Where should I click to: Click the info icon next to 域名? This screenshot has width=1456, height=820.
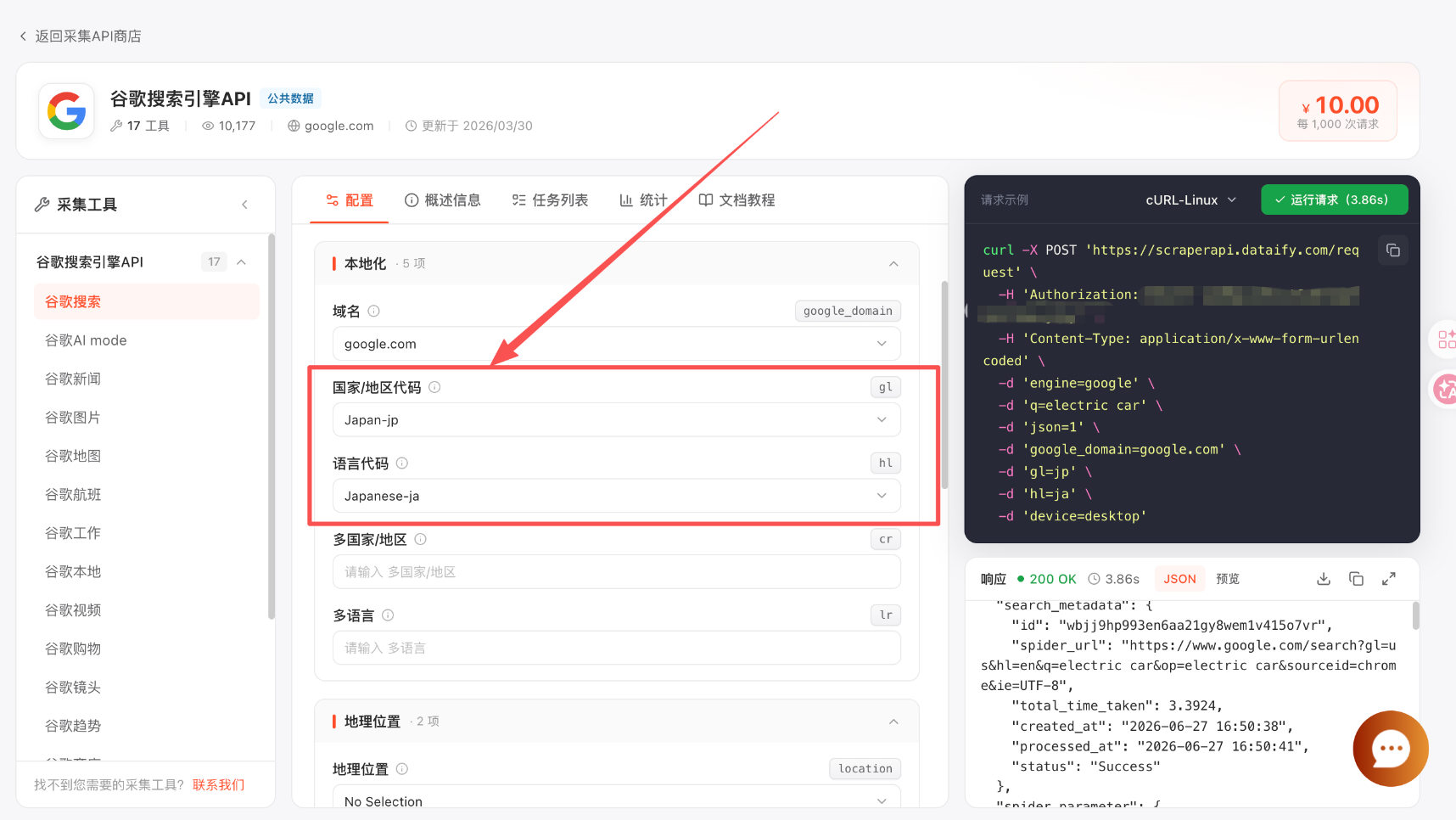pyautogui.click(x=373, y=312)
